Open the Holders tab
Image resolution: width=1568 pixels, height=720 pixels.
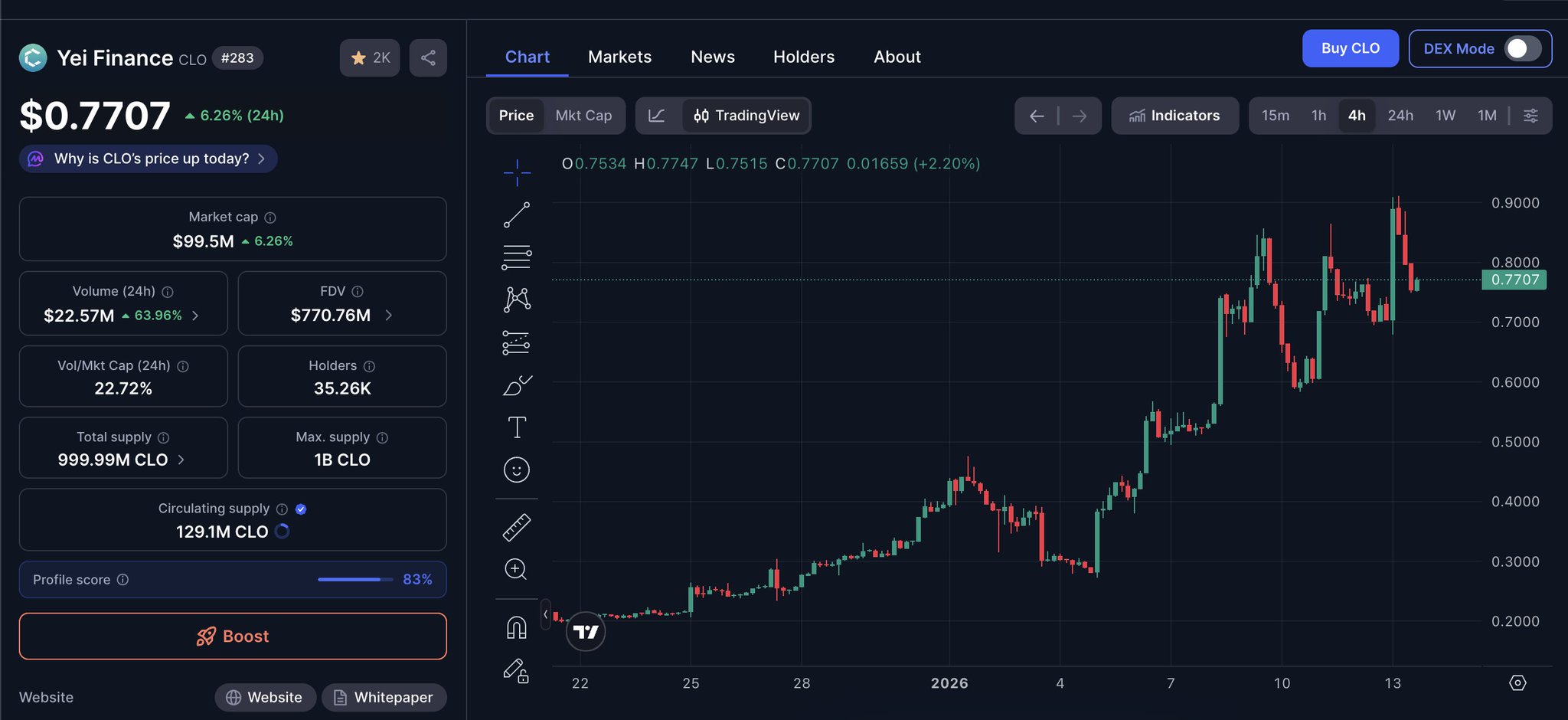point(803,57)
